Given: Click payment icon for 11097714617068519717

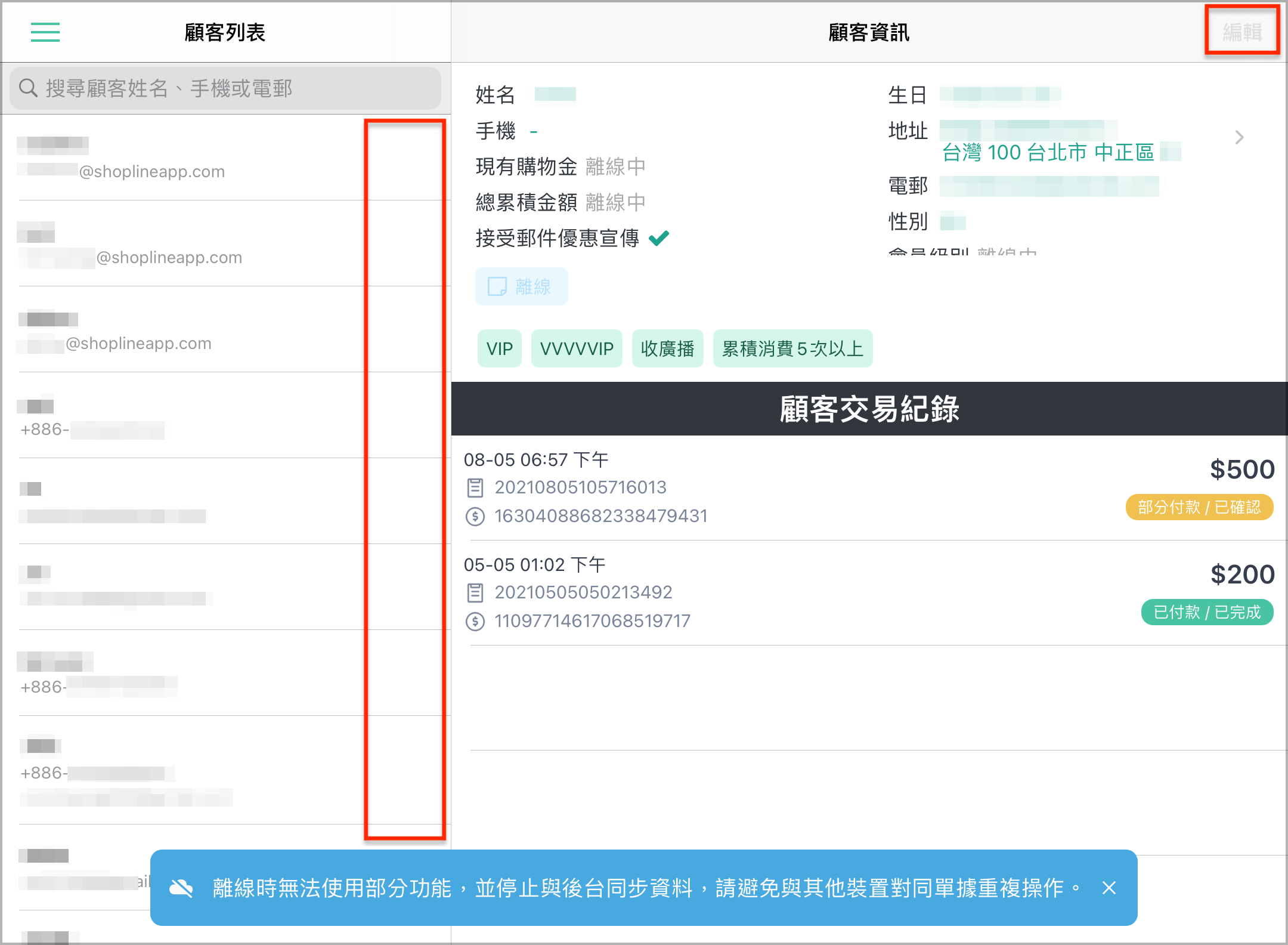Looking at the screenshot, I should pos(475,622).
